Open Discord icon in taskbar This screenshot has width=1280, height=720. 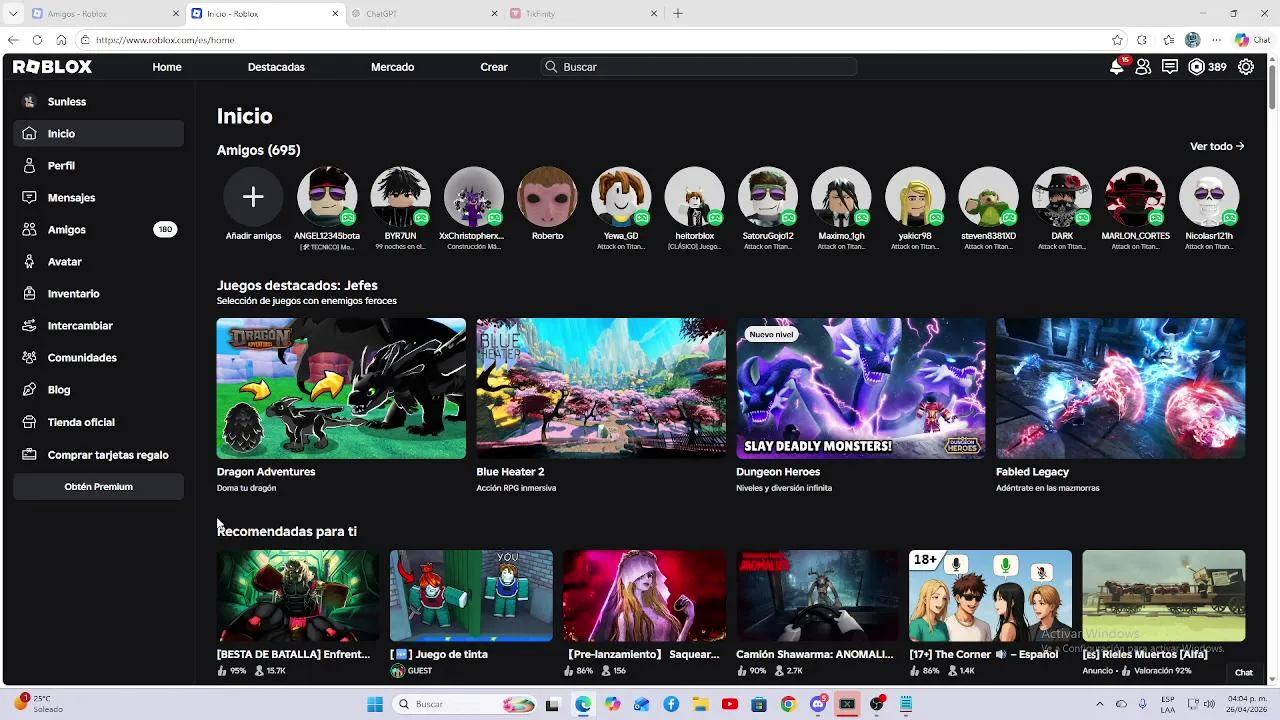pyautogui.click(x=818, y=704)
